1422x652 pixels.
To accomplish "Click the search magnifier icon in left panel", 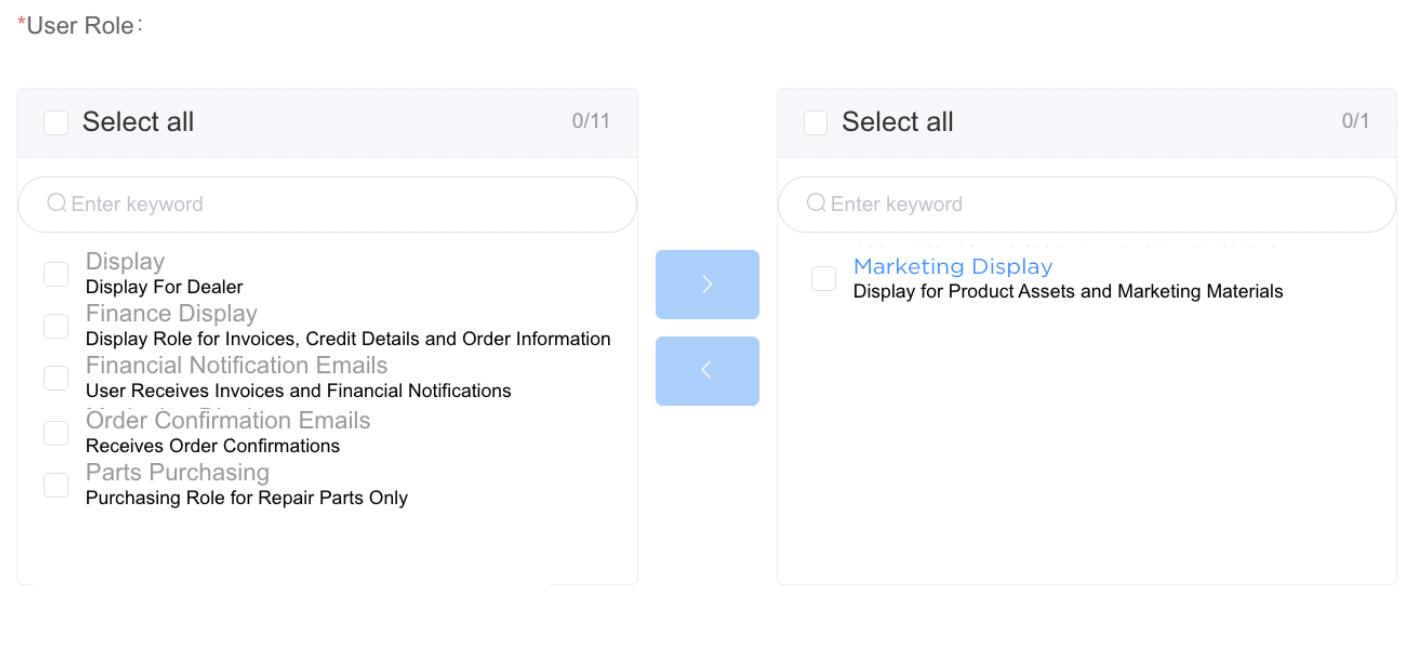I will tap(57, 203).
